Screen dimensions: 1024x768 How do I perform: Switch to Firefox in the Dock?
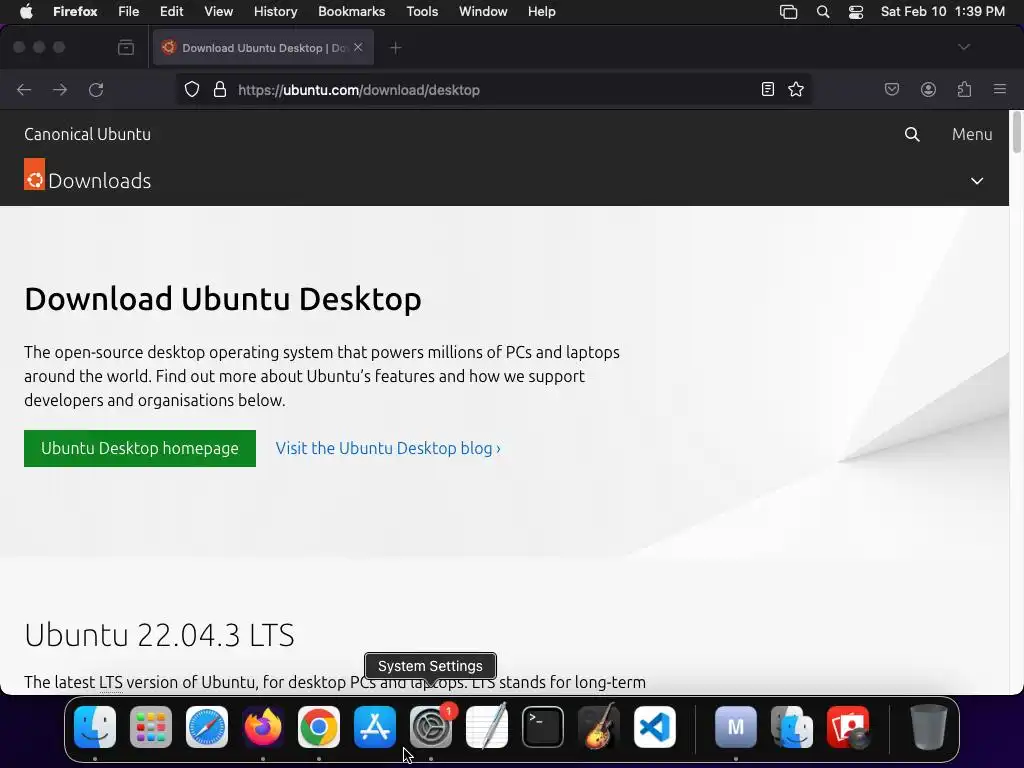tap(263, 727)
